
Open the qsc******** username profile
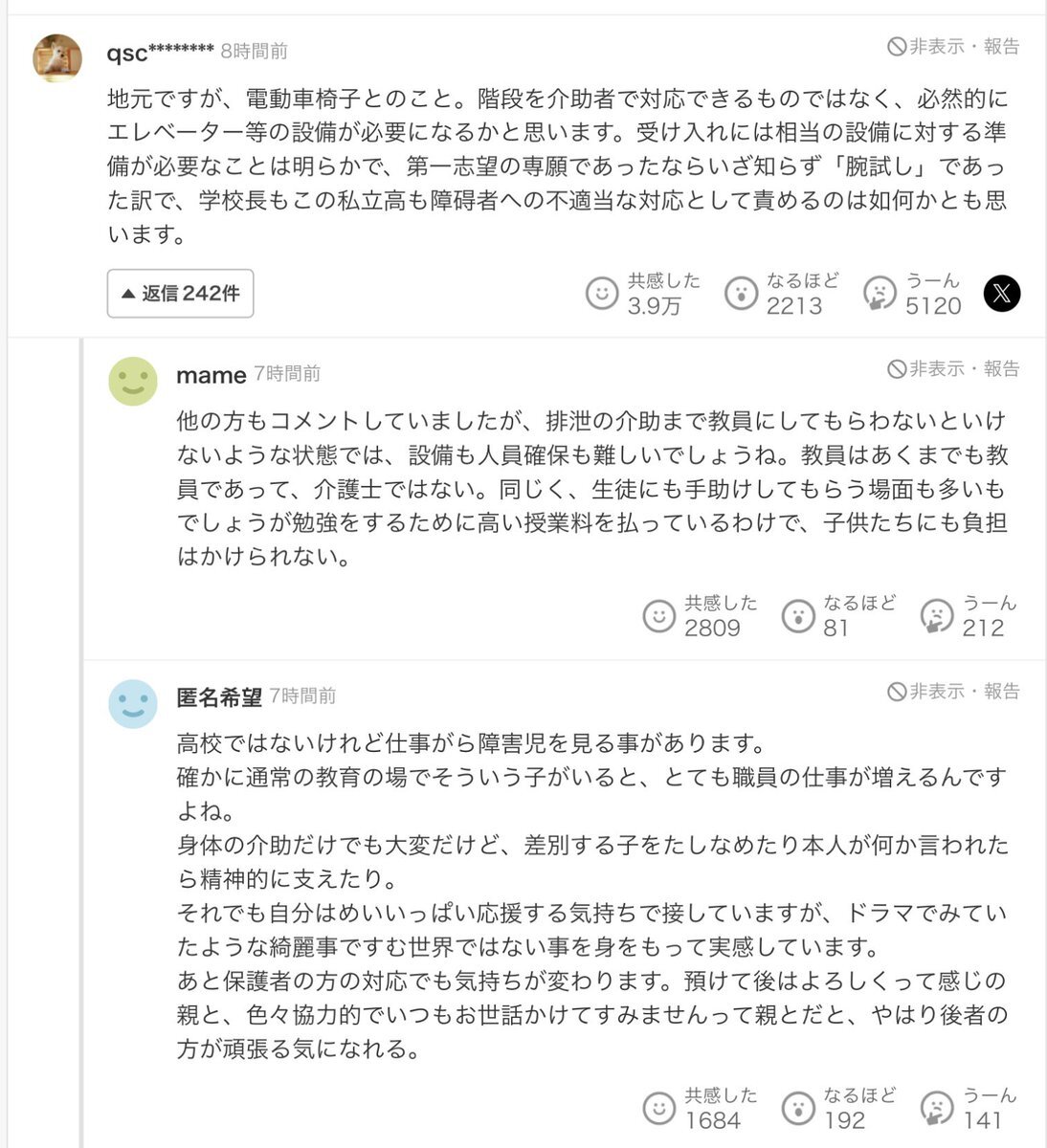click(x=160, y=53)
